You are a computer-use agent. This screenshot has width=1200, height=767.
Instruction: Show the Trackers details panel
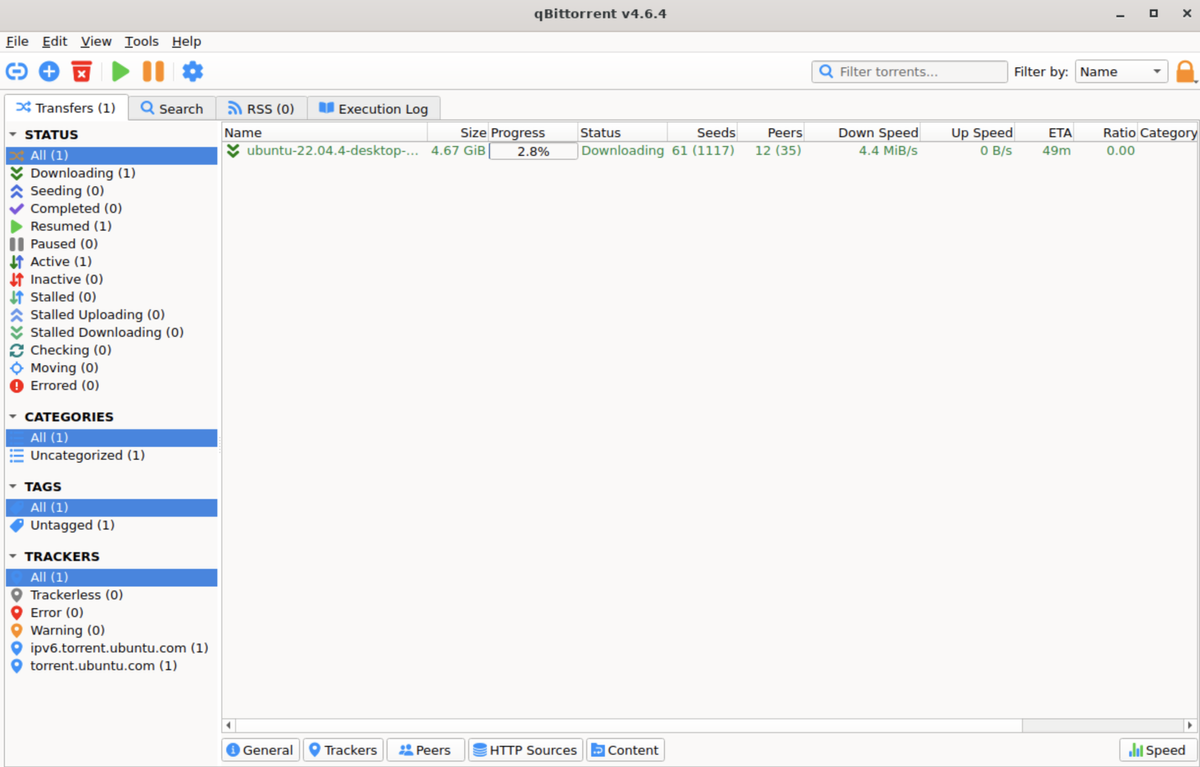pos(342,750)
